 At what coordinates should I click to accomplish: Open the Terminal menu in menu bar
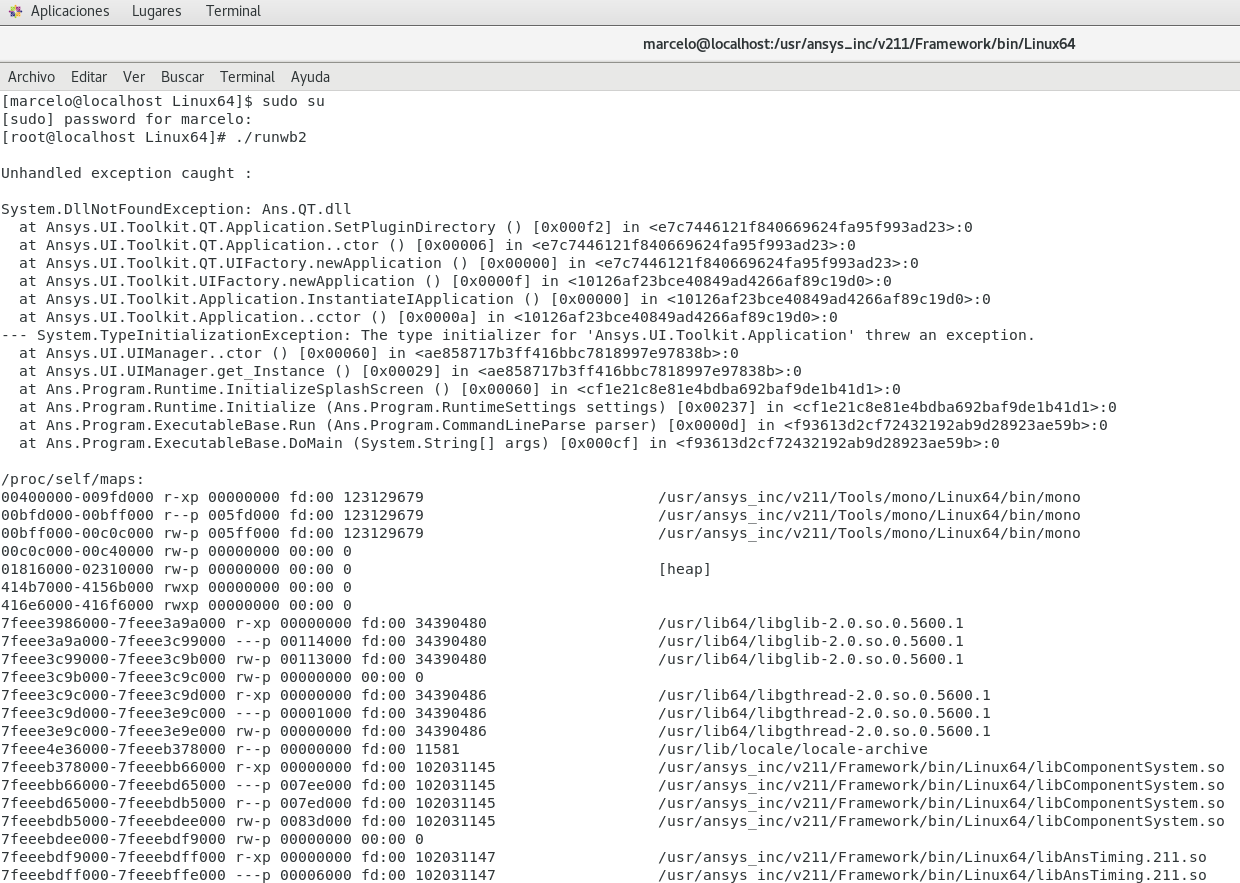[247, 77]
